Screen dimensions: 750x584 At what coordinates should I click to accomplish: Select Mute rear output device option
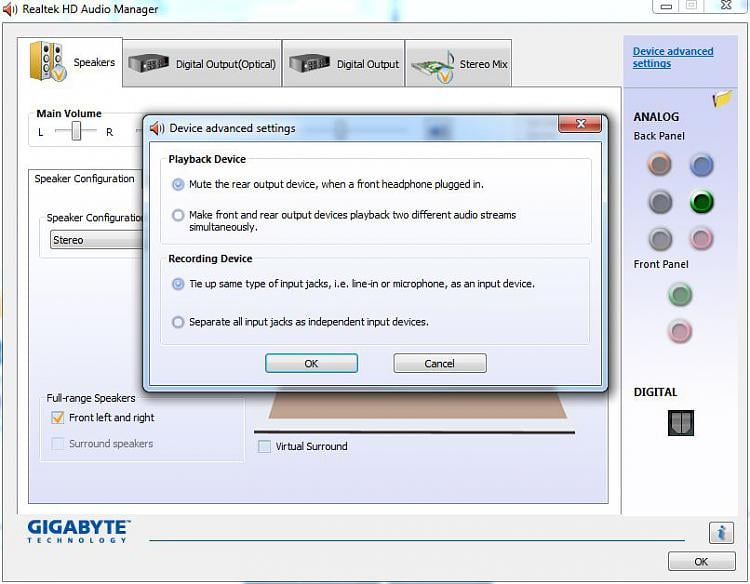[x=178, y=185]
